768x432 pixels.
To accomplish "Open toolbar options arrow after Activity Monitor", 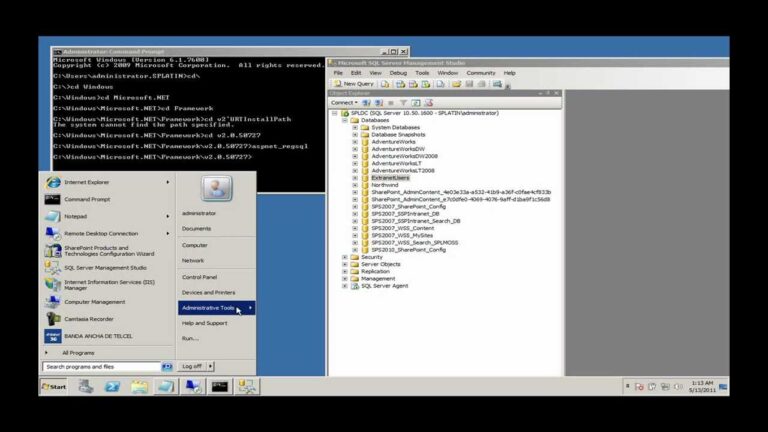I will coord(508,85).
